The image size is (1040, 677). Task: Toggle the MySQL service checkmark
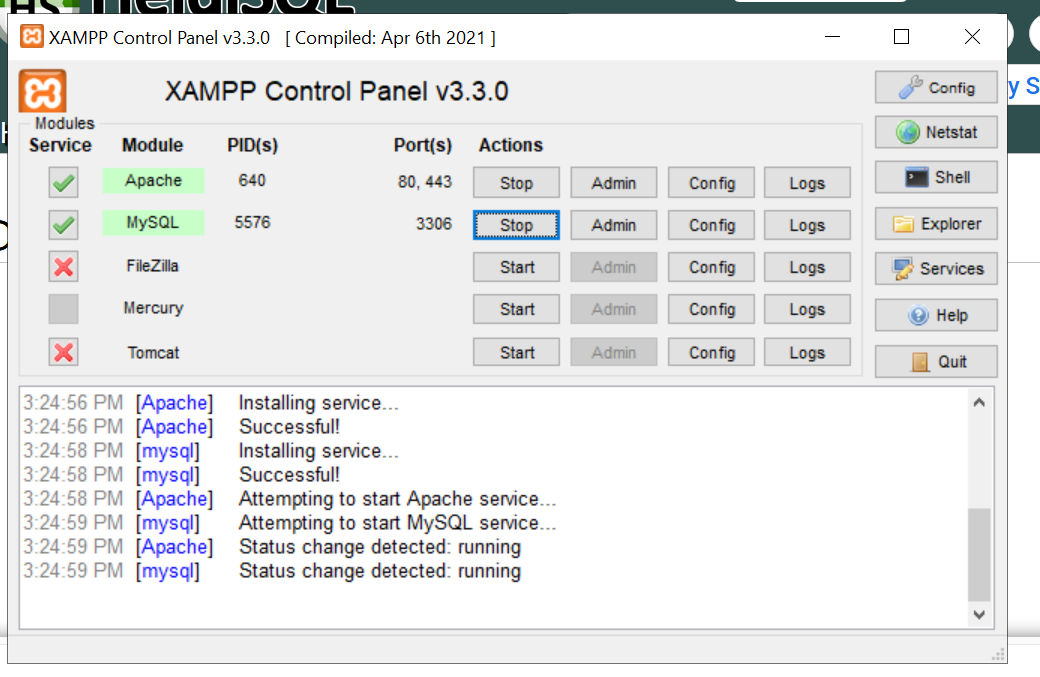click(63, 225)
